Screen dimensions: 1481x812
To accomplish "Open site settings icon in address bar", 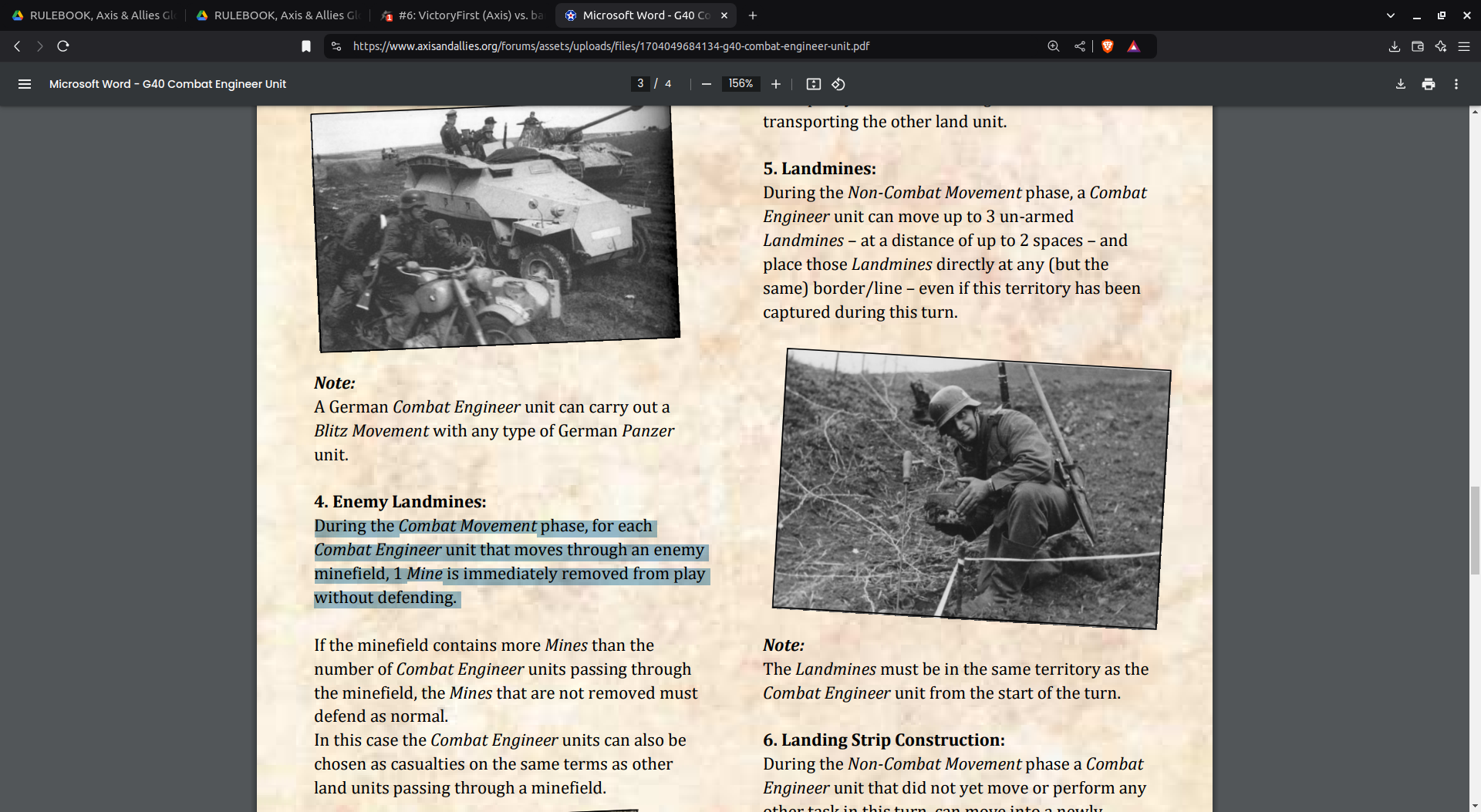I will coord(336,46).
